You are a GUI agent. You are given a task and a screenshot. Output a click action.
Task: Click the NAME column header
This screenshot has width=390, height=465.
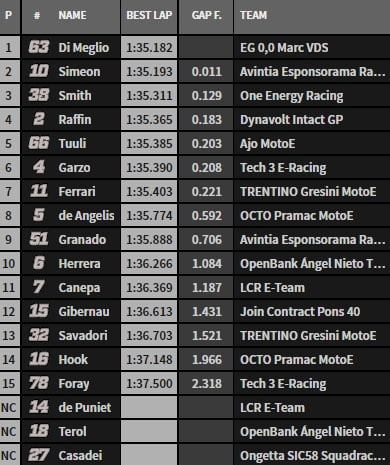coord(72,15)
